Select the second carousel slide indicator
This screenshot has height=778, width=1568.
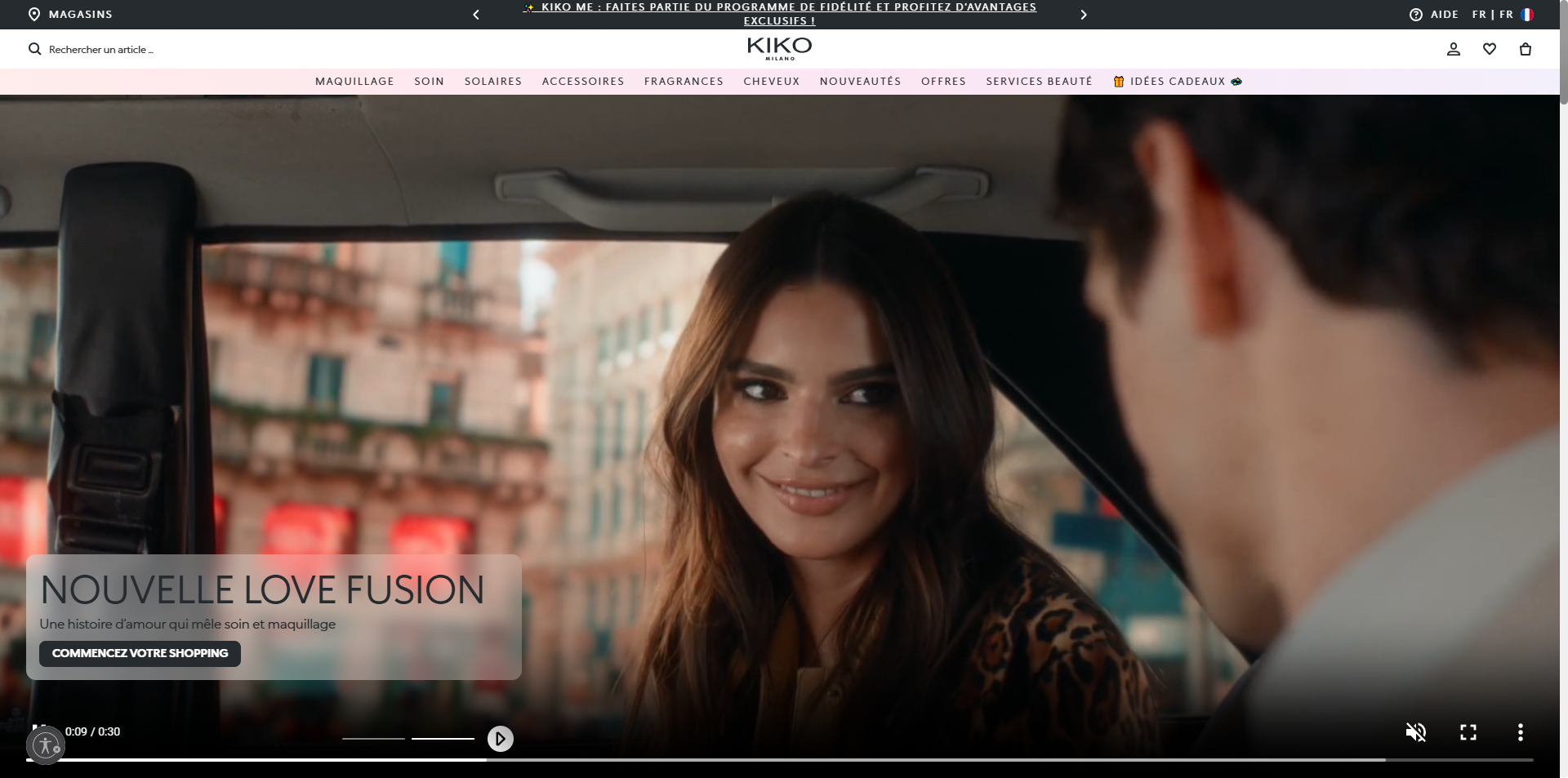click(x=443, y=739)
